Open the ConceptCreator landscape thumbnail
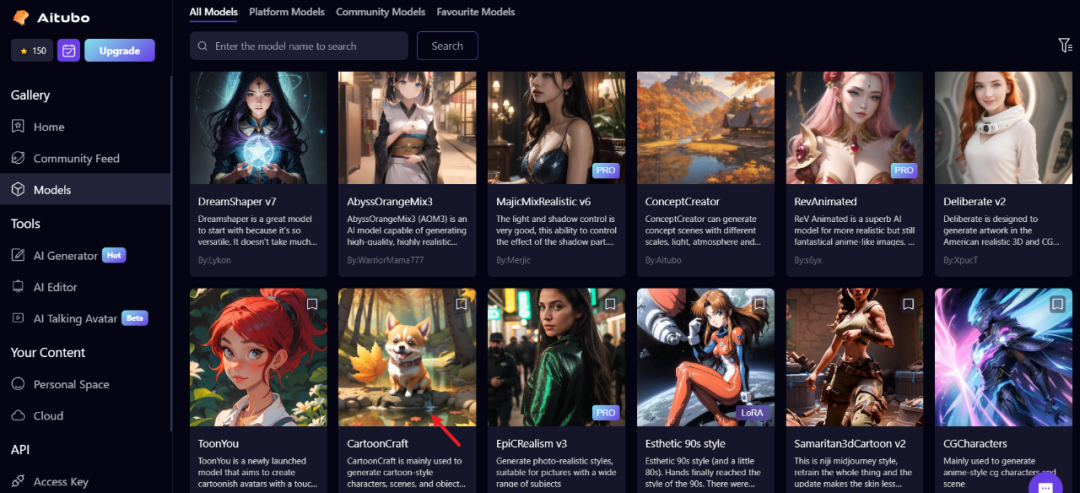The width and height of the screenshot is (1080, 493). pyautogui.click(x=705, y=127)
